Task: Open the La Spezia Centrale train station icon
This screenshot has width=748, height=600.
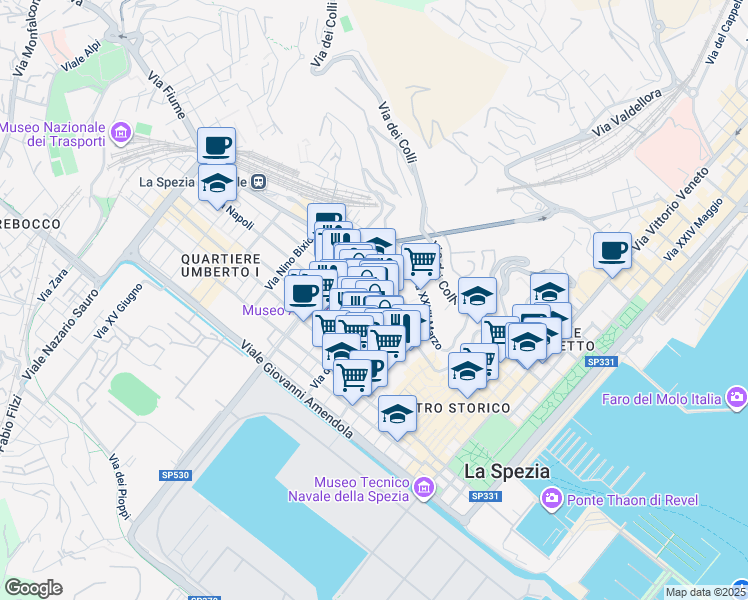Action: point(259,182)
